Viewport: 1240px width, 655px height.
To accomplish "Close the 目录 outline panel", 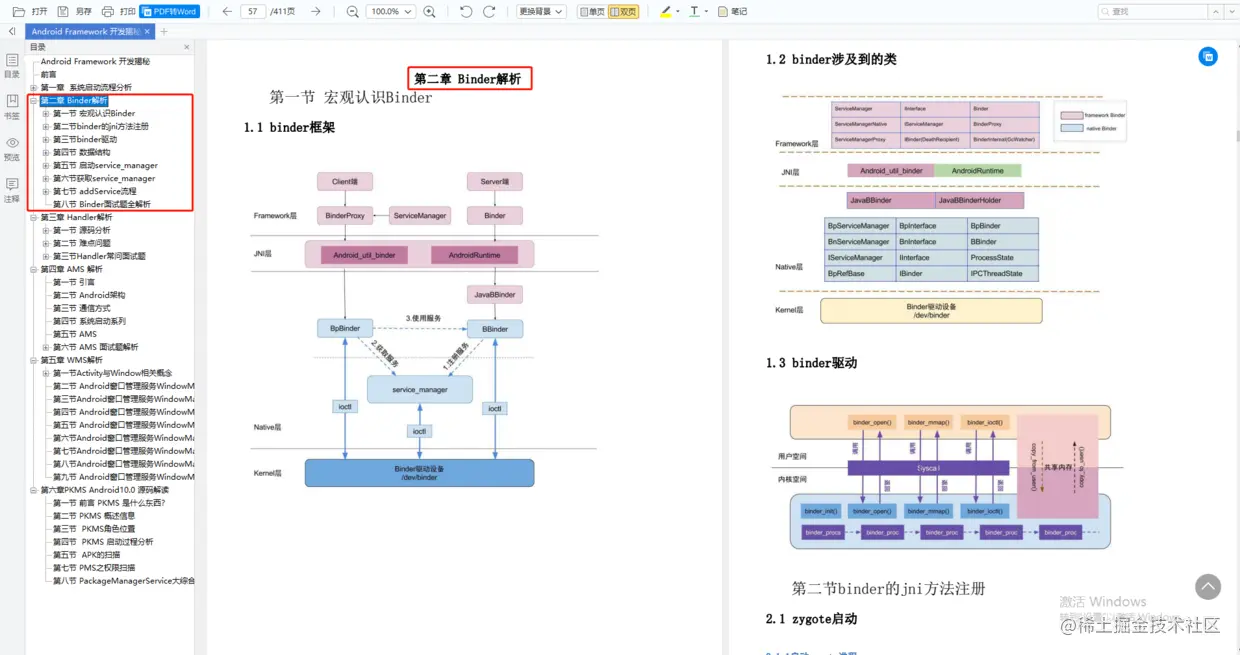I will pyautogui.click(x=187, y=47).
